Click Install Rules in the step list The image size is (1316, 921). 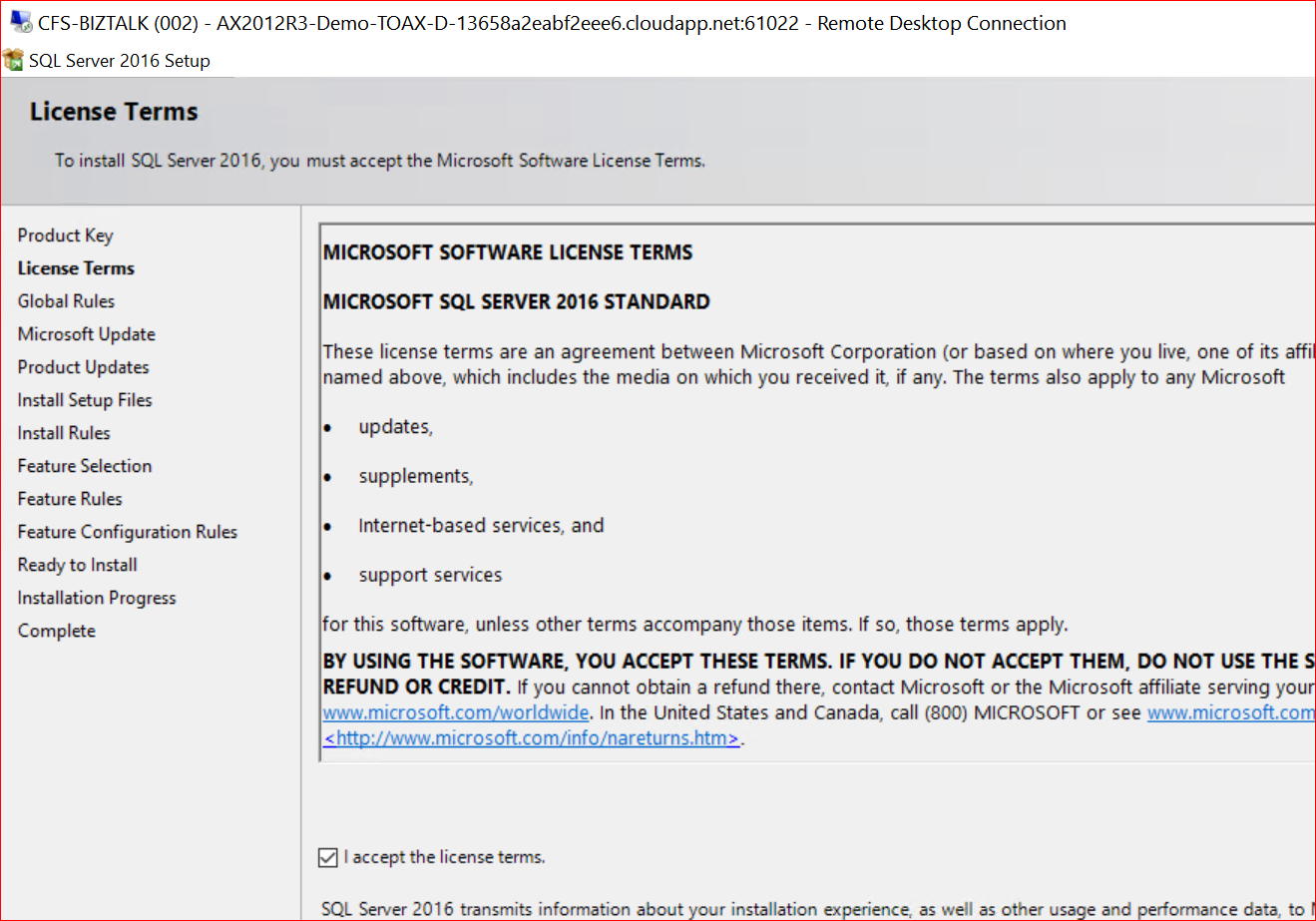pos(64,433)
